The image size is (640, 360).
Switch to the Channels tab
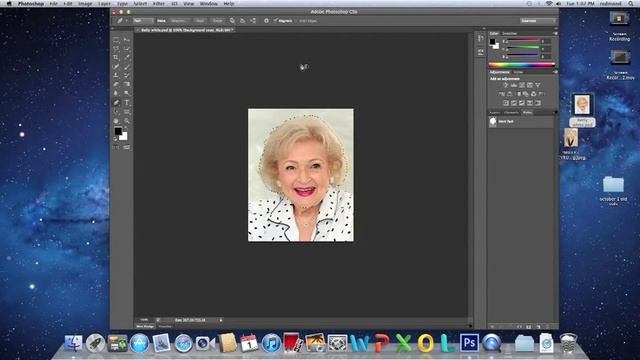pos(511,112)
